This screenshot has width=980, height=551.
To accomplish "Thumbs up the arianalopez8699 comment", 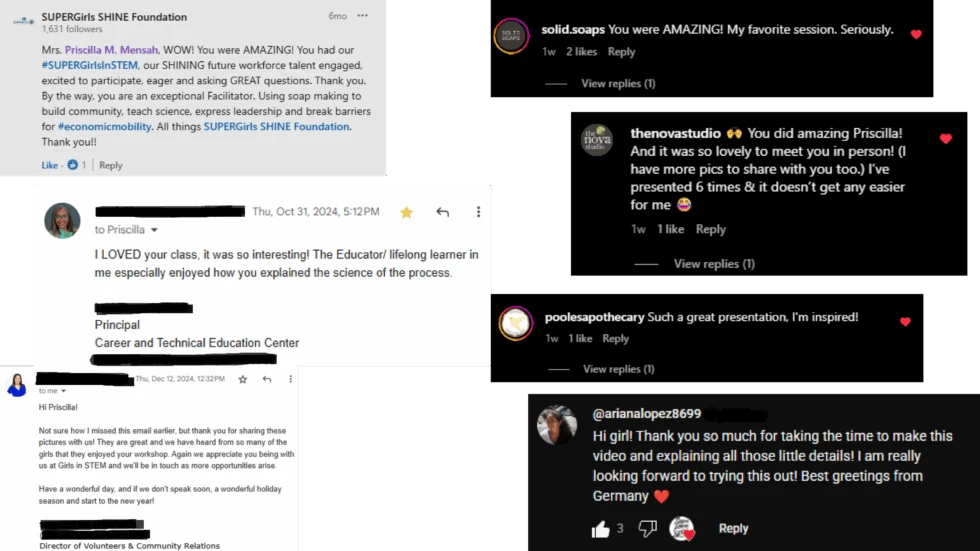I will (x=601, y=529).
